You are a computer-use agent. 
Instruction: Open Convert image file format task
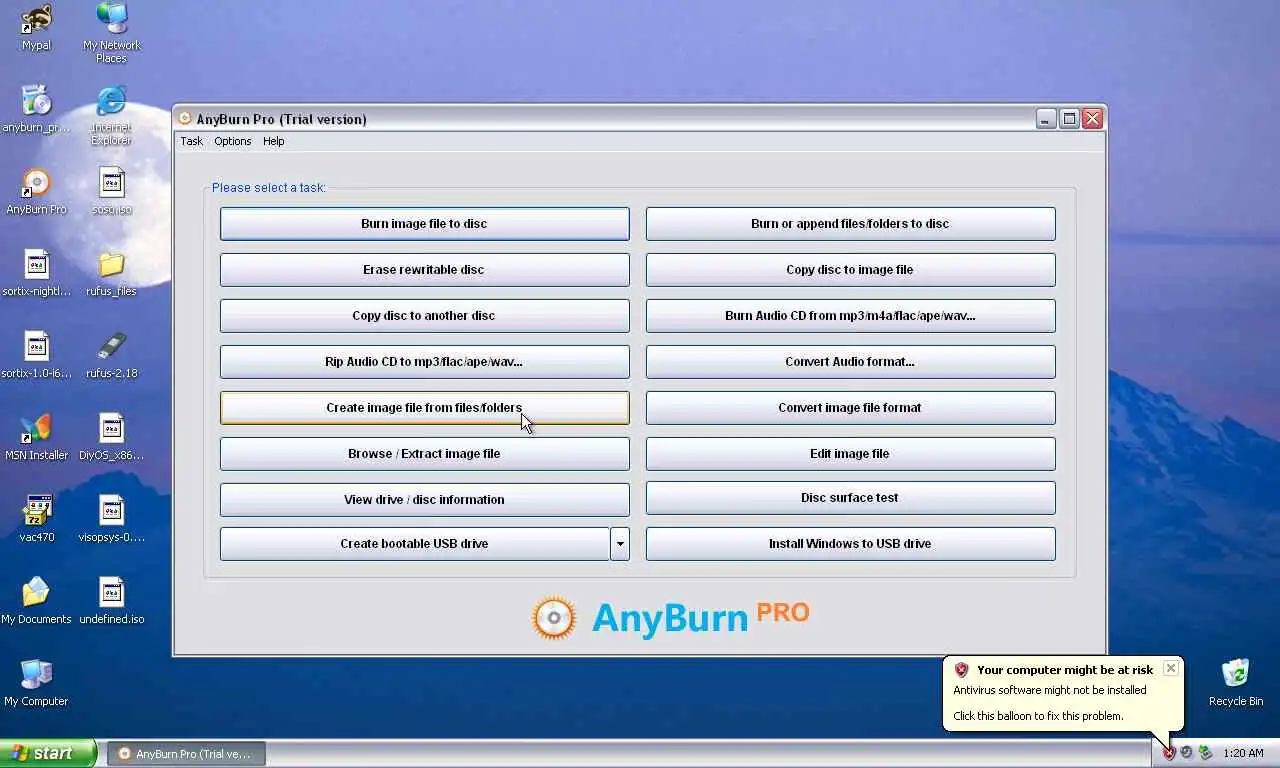[850, 408]
